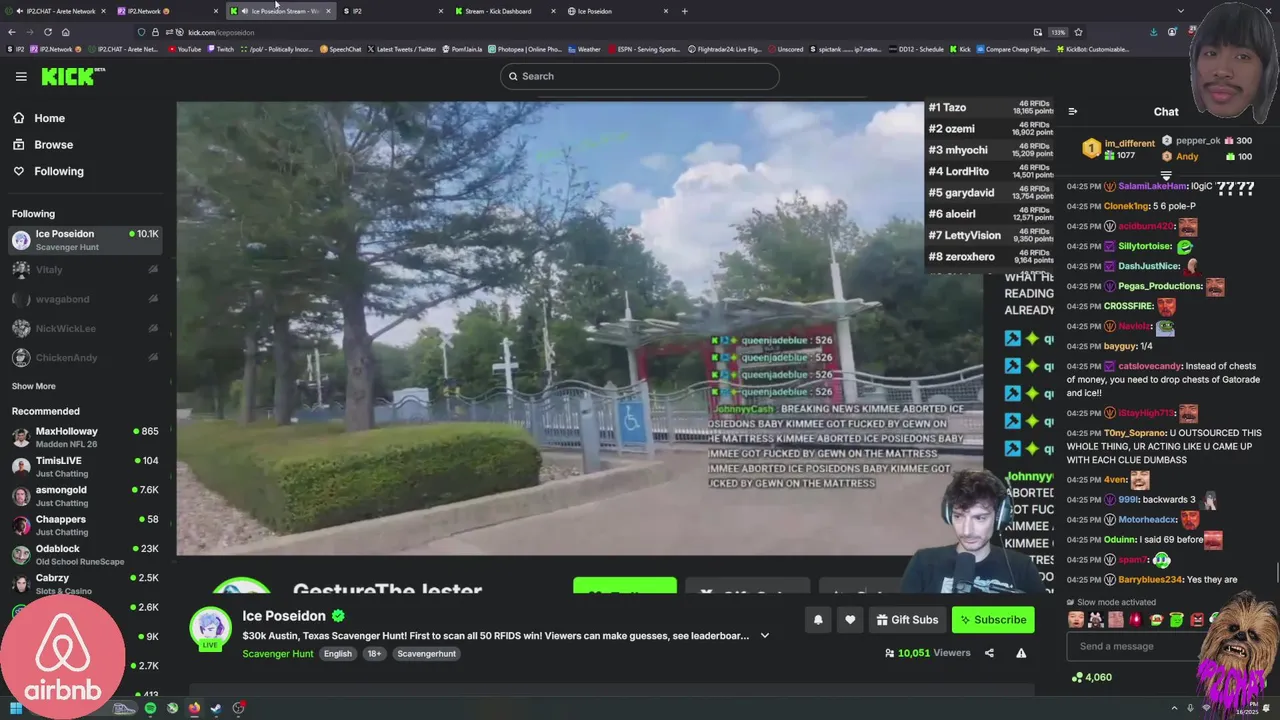Open Cabrzy recommended channel
The height and width of the screenshot is (720, 1280).
pyautogui.click(x=85, y=584)
